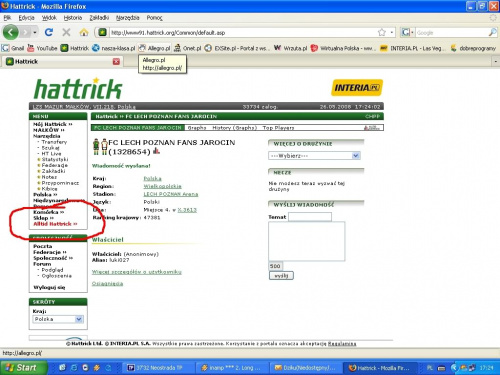Image resolution: width=500 pixels, height=375 pixels.
Task: Click the wyślij send button
Action: pyautogui.click(x=281, y=276)
